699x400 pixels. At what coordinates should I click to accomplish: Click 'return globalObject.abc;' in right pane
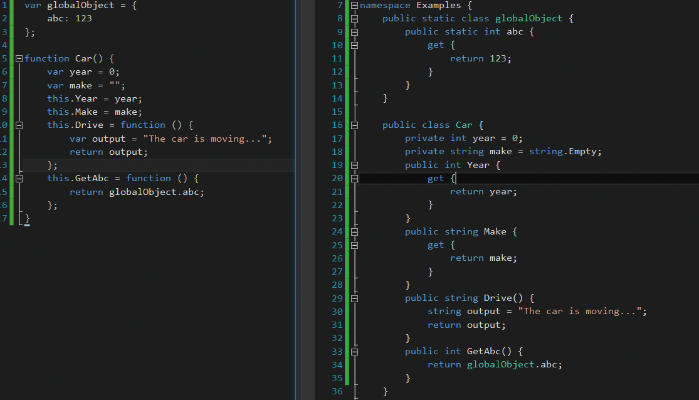pyautogui.click(x=495, y=365)
